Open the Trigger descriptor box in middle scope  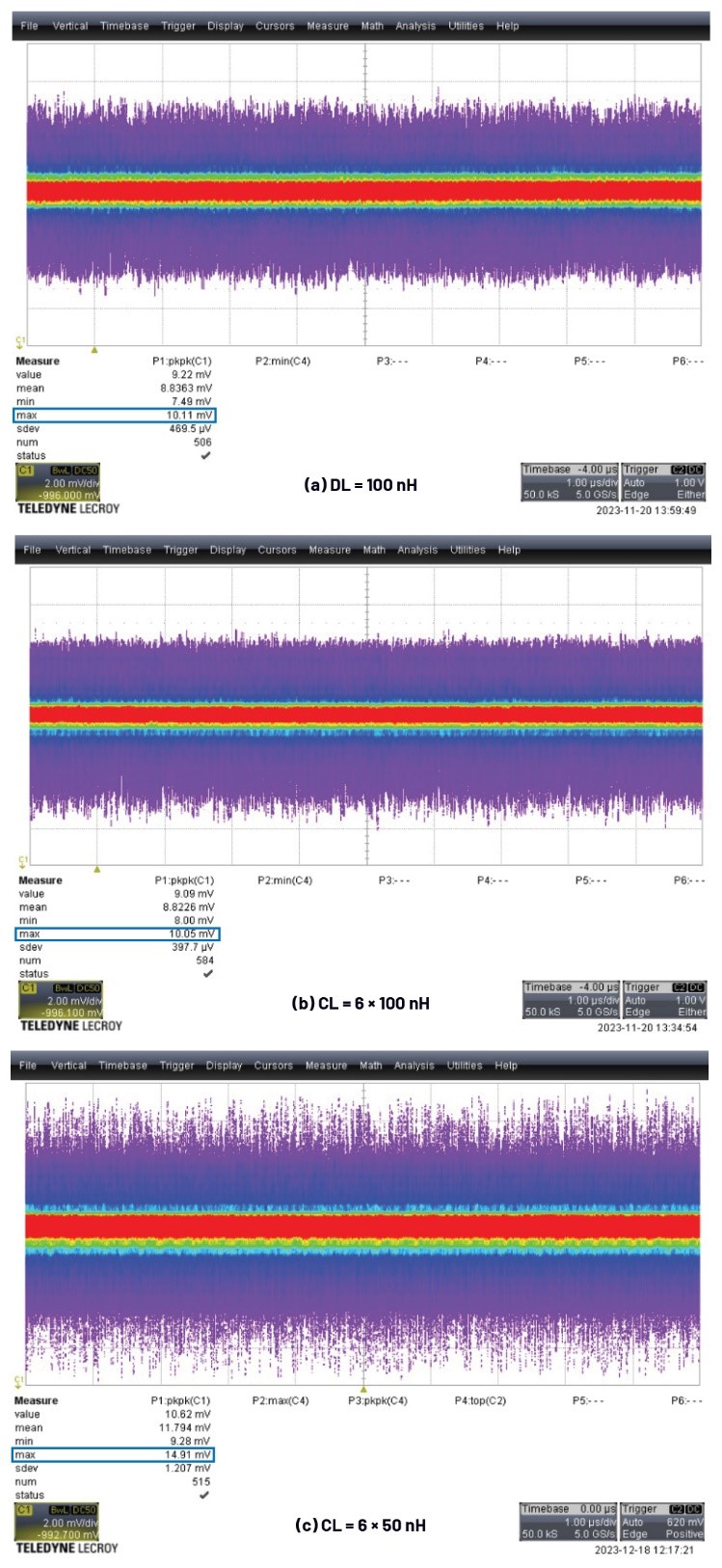(x=664, y=1000)
